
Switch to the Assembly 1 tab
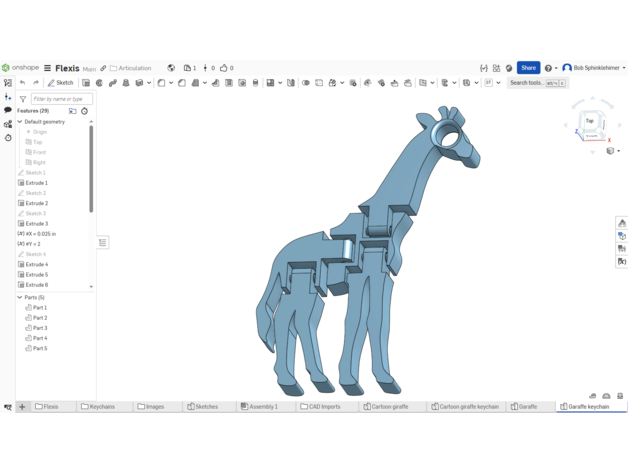pyautogui.click(x=260, y=407)
